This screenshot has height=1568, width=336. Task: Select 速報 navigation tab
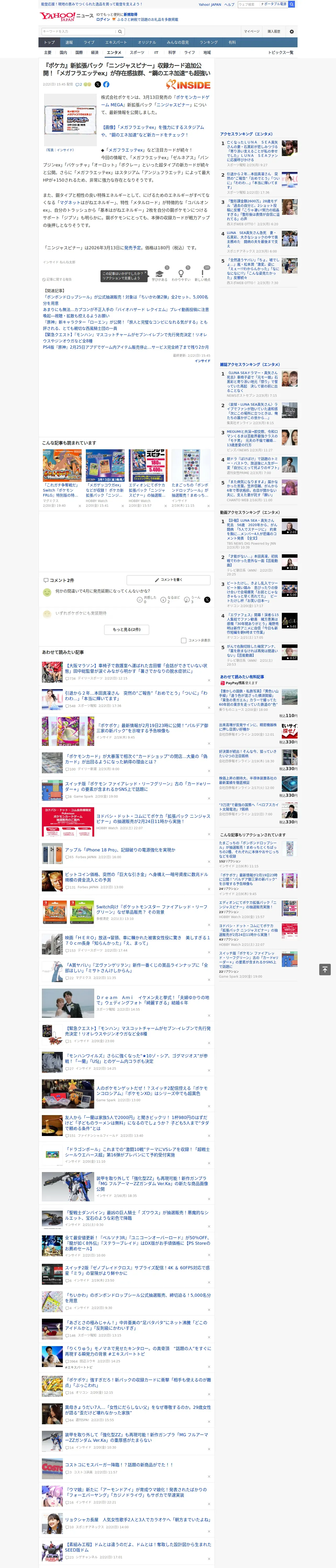(x=69, y=43)
